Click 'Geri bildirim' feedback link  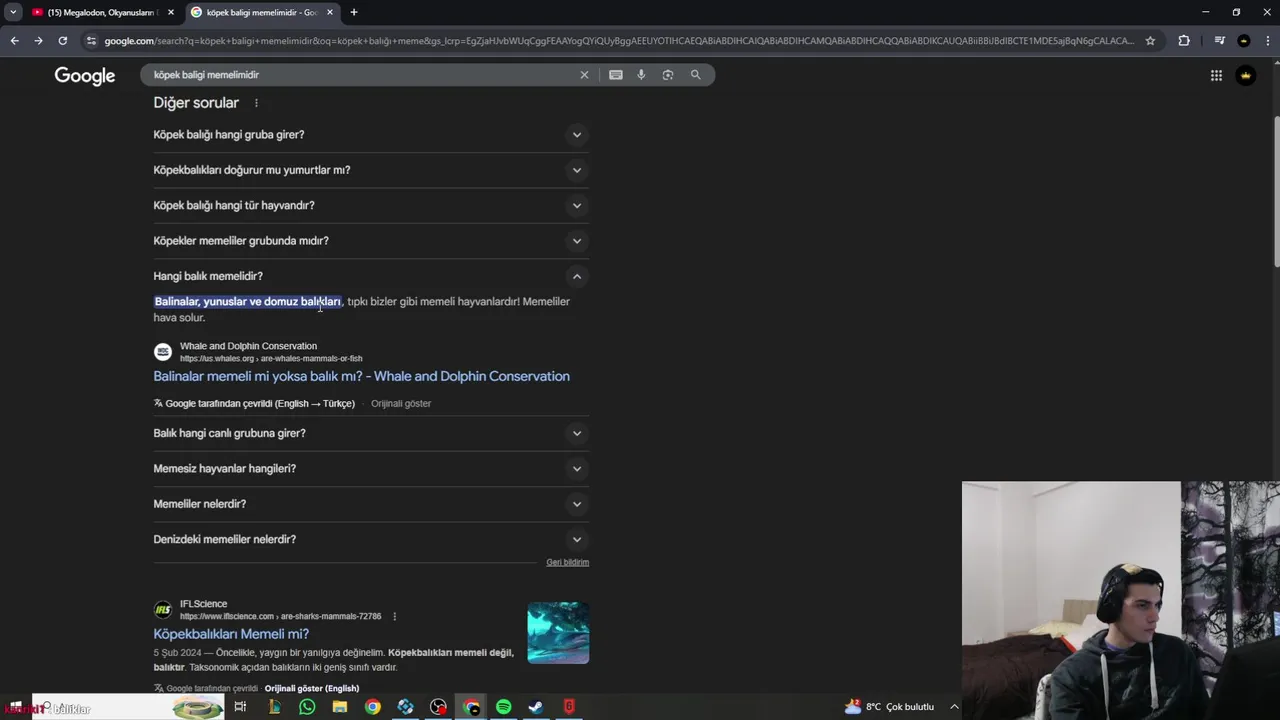567,562
